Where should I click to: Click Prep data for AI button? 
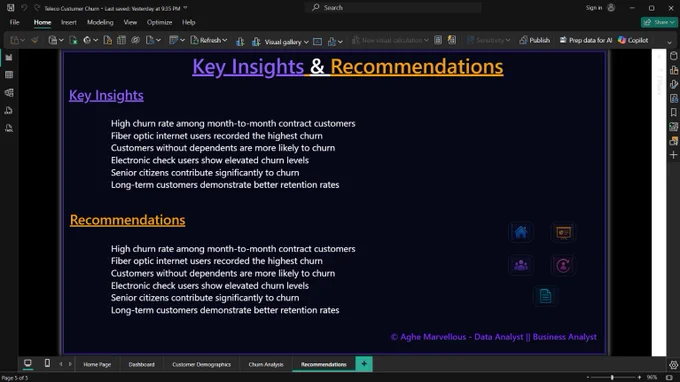point(585,40)
